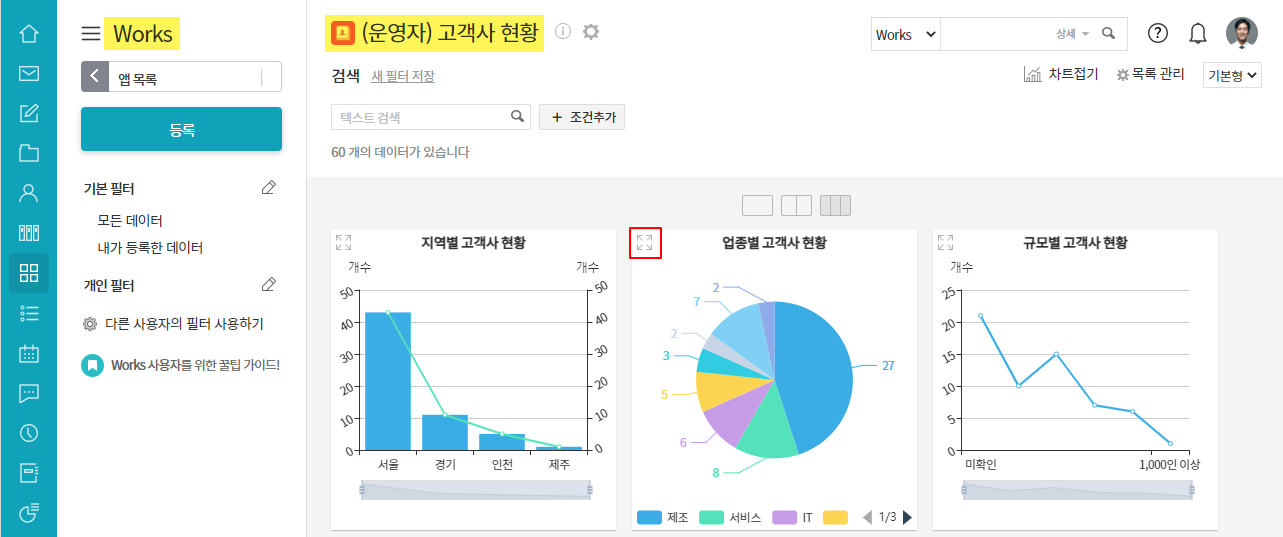
Task: Open the notification bell icon
Action: [x=1197, y=33]
